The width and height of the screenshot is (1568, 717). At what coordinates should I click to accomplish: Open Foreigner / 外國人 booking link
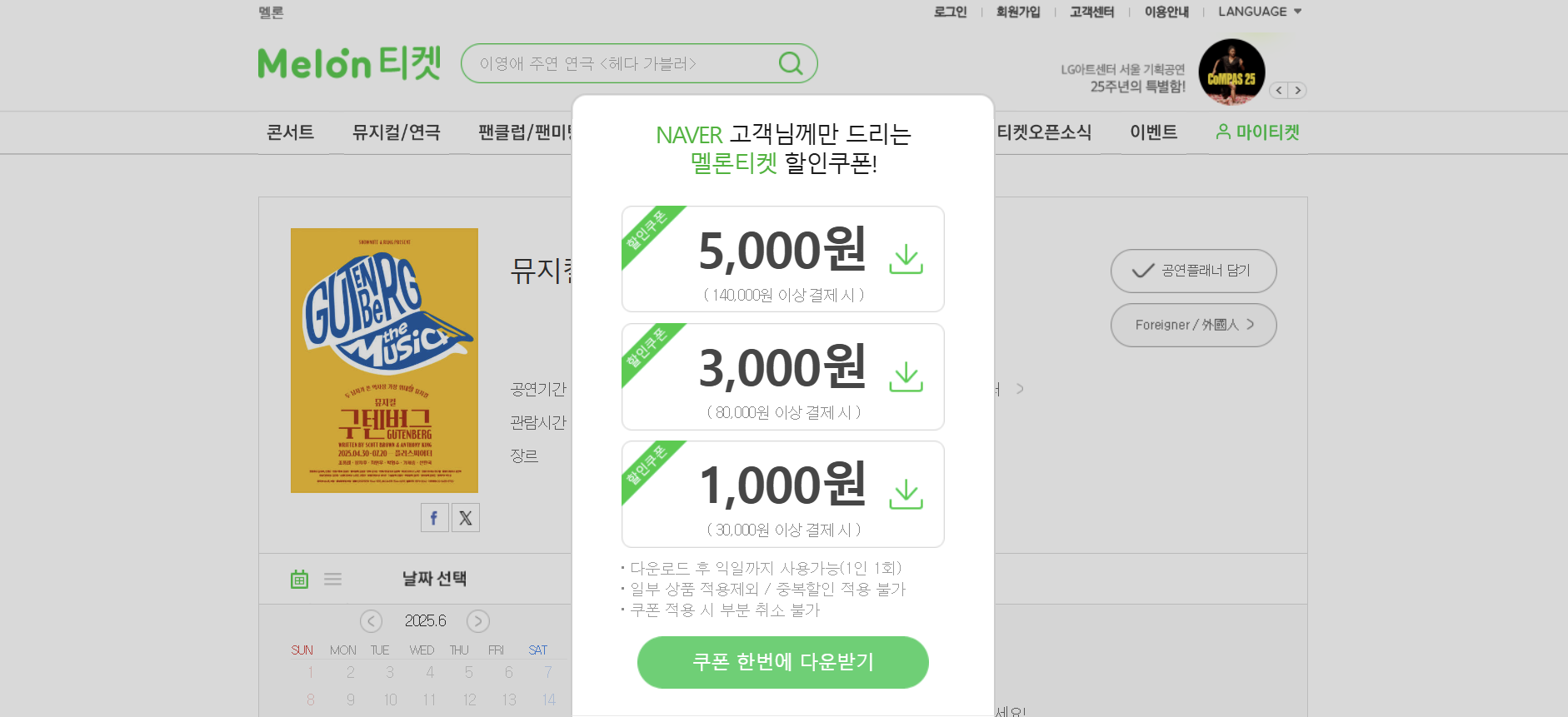pyautogui.click(x=1193, y=325)
